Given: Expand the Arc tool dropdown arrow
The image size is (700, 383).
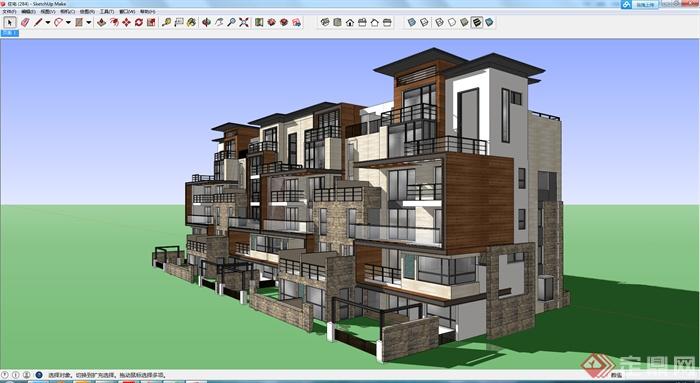Looking at the screenshot, I should pyautogui.click(x=68, y=22).
